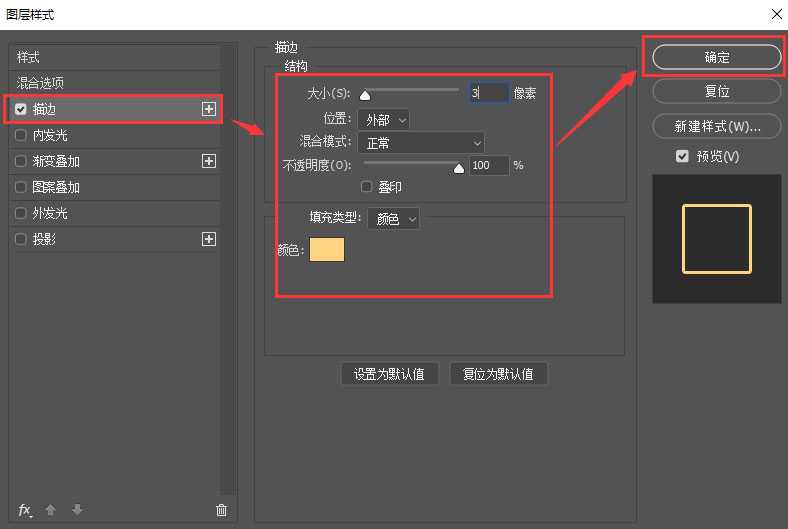Toggle the 叠印 checkbox

point(367,187)
